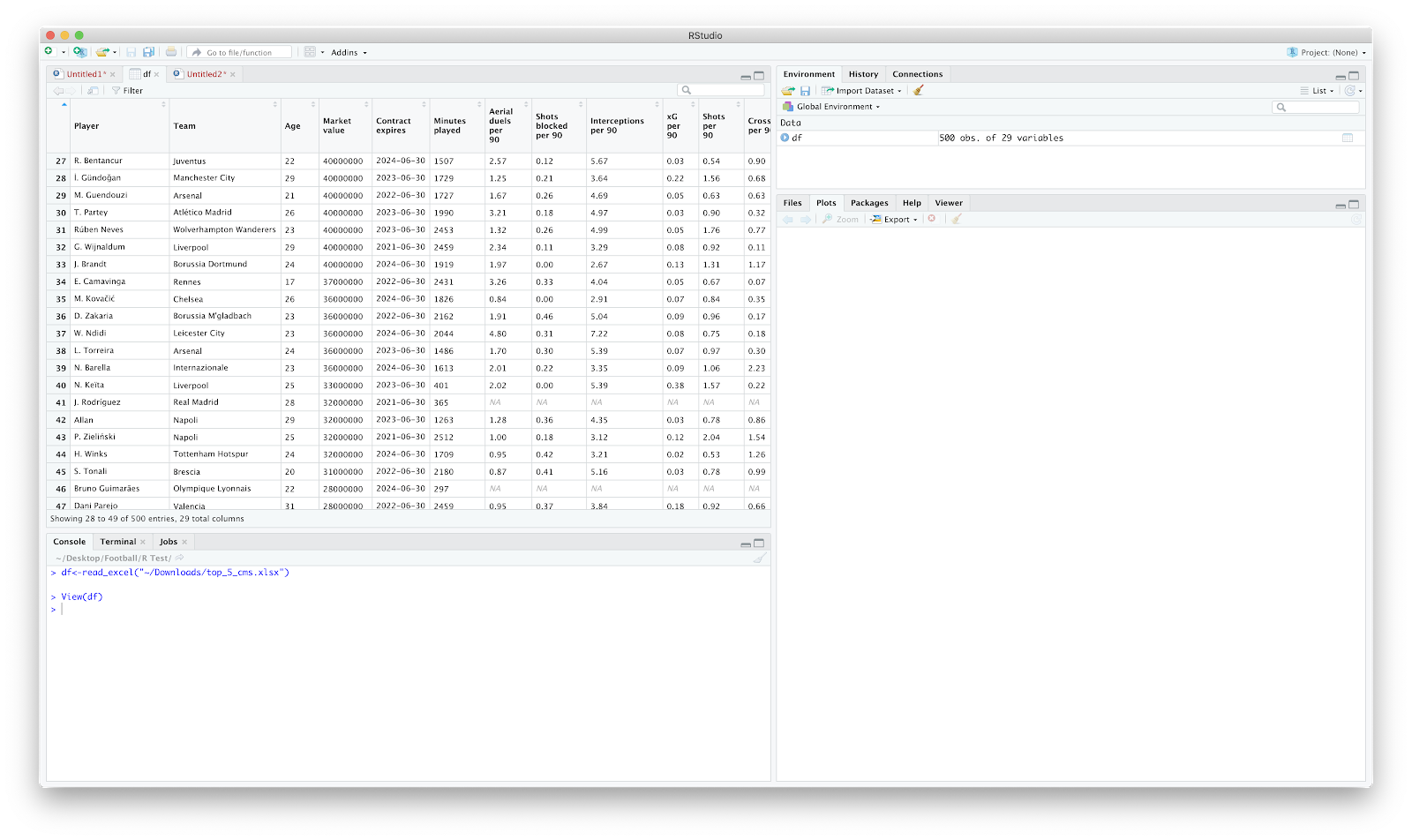Click the df view table icon

point(1348,138)
